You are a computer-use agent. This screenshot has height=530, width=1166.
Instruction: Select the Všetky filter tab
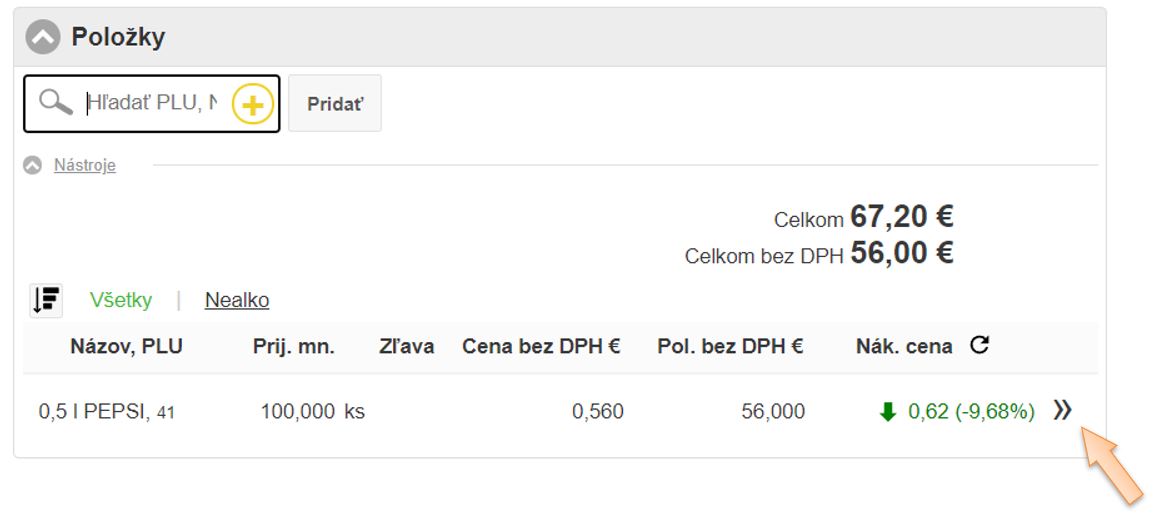tap(121, 300)
